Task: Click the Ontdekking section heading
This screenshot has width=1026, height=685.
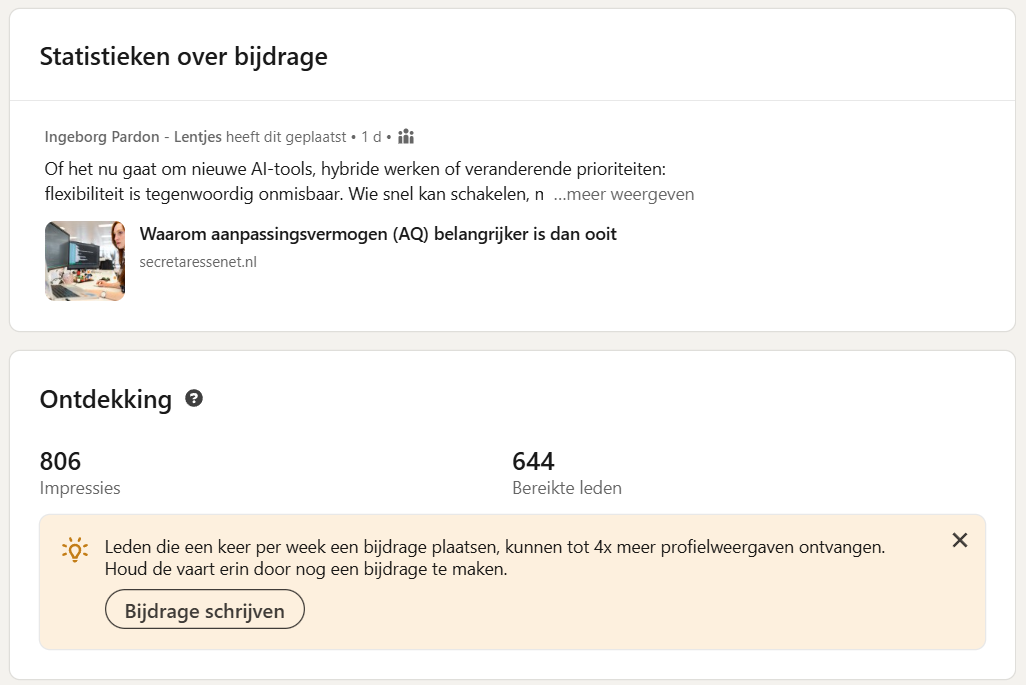Action: tap(105, 400)
